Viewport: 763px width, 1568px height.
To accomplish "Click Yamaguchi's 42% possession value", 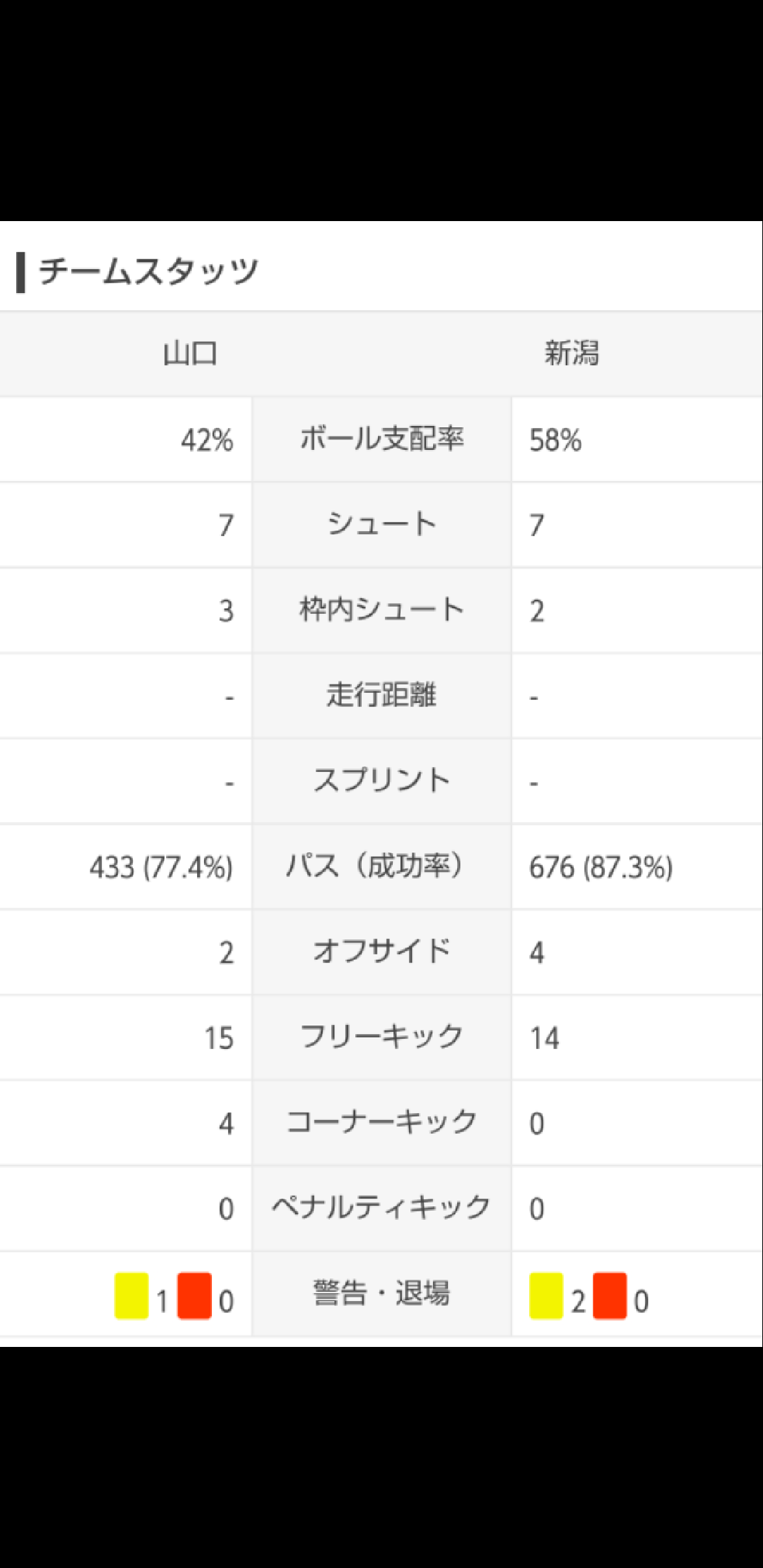I will click(206, 441).
